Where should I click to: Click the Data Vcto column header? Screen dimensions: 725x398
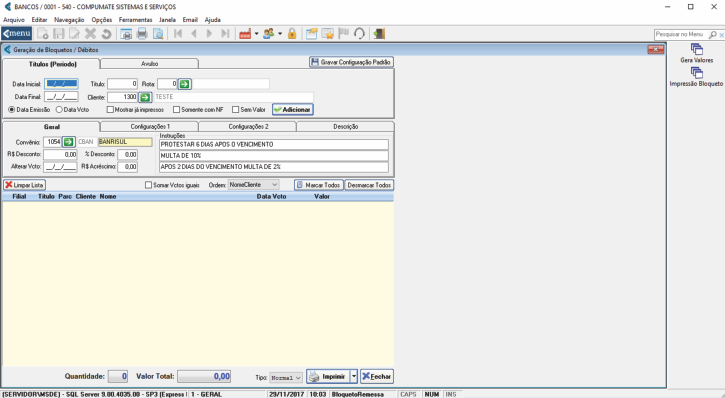point(271,196)
